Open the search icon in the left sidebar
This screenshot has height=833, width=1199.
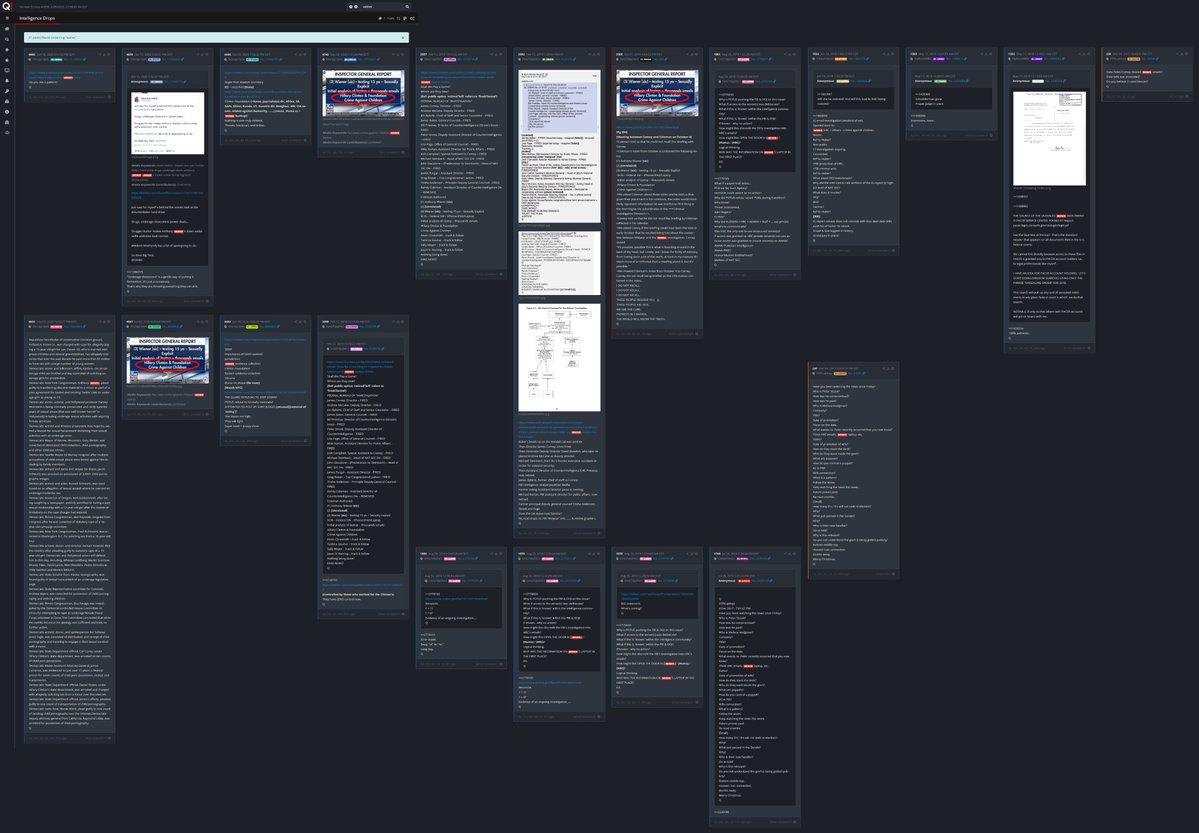click(7, 40)
